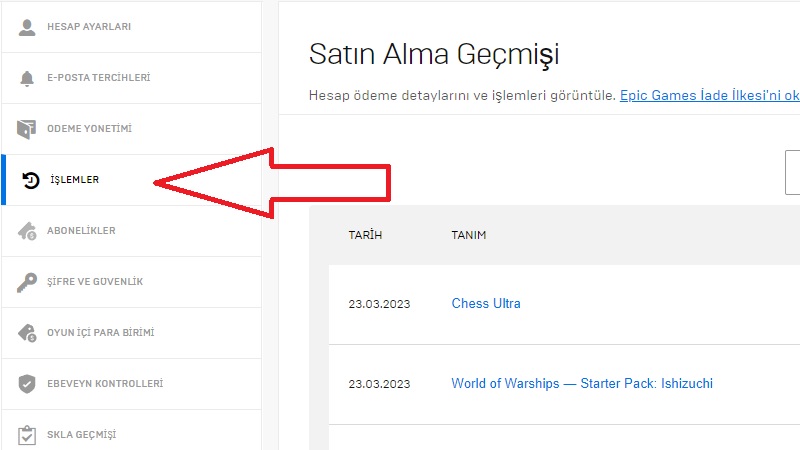
Task: Open the Epic Games İade İlkesi link
Action: [x=710, y=95]
